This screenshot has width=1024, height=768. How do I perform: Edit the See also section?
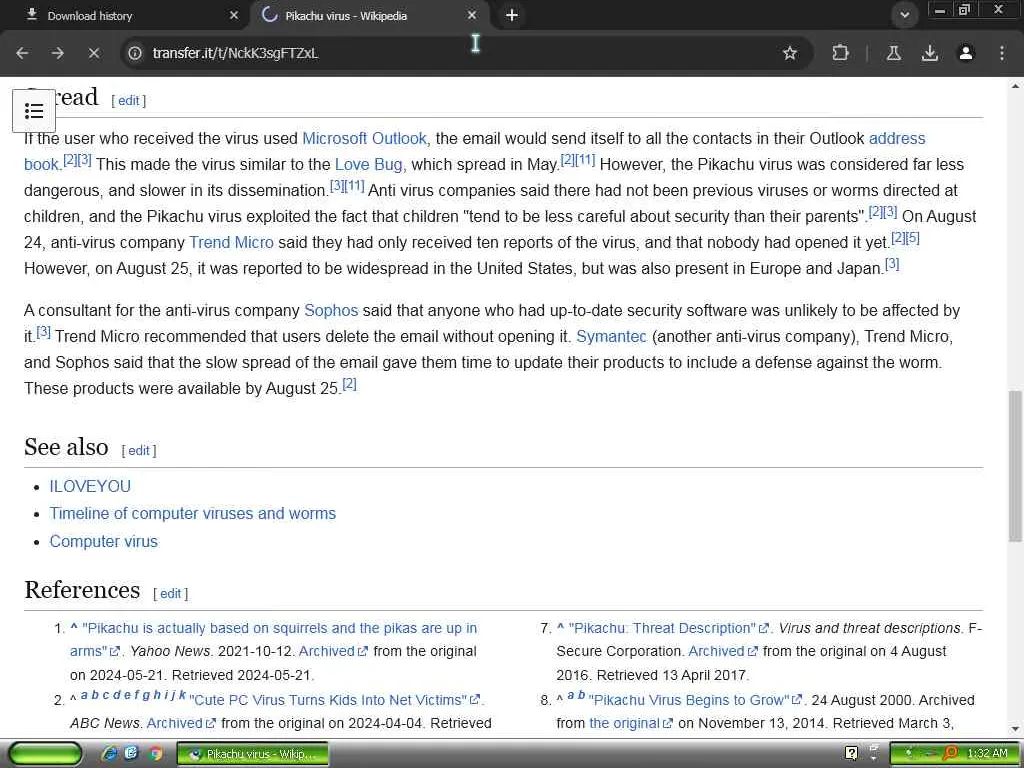(138, 451)
